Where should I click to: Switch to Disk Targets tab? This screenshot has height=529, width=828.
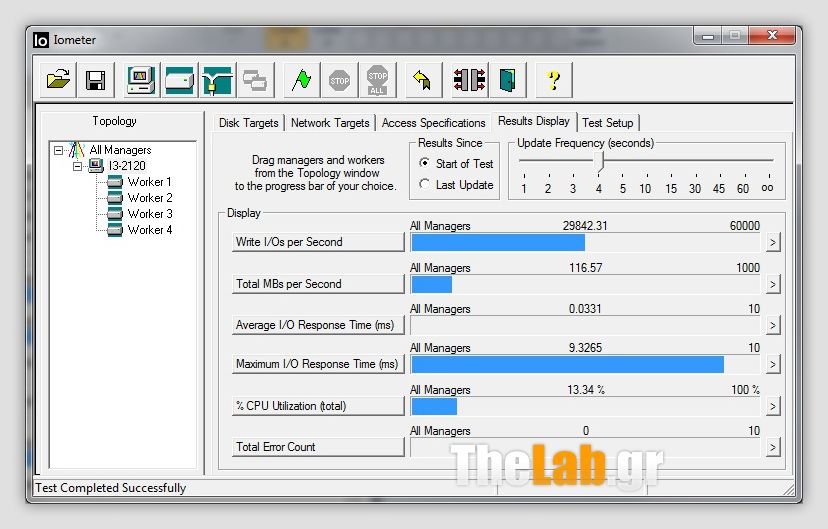(x=249, y=123)
